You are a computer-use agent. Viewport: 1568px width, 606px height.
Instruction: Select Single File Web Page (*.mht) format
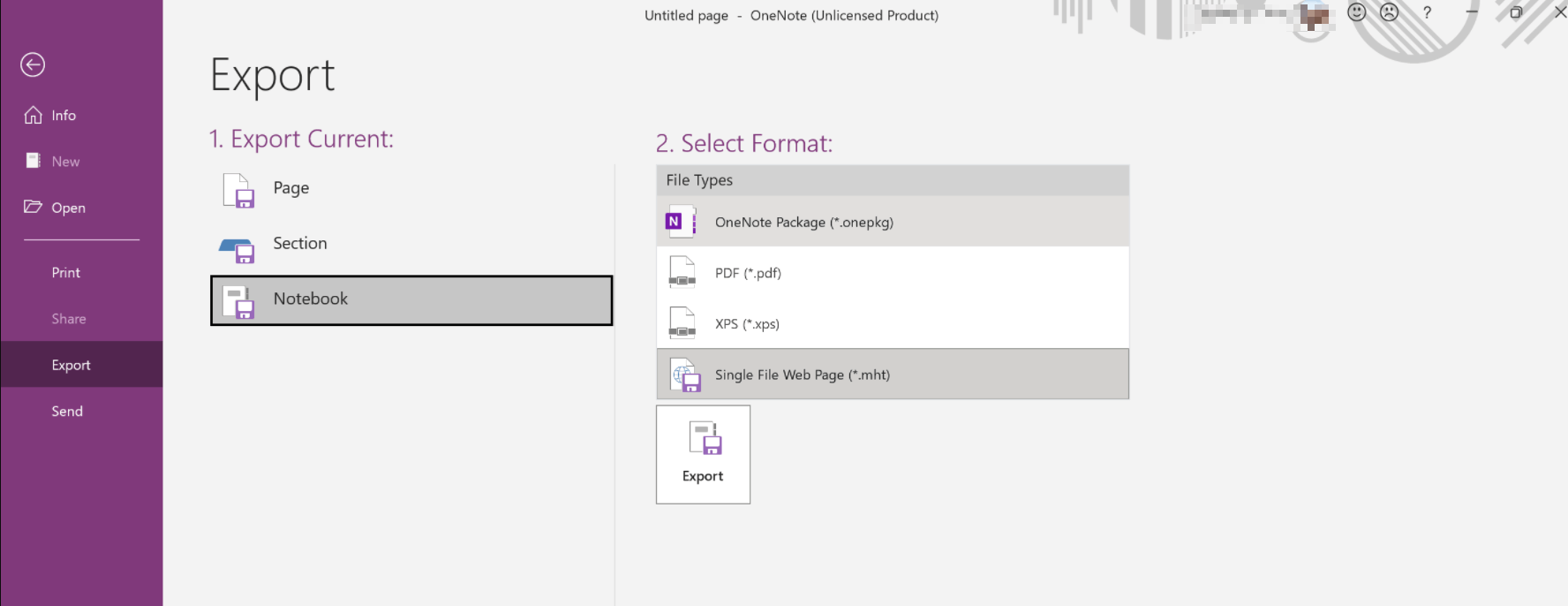pyautogui.click(x=893, y=375)
